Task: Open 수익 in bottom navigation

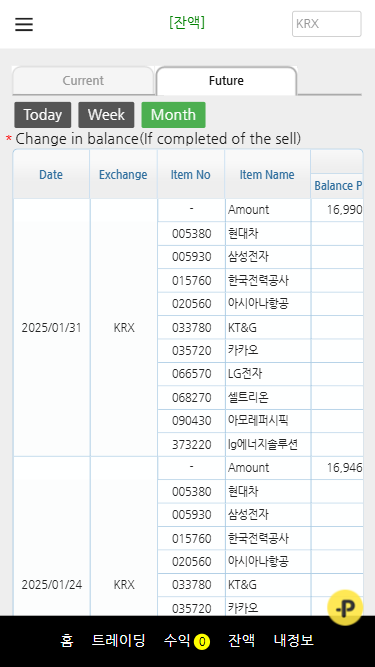Action: click(177, 640)
